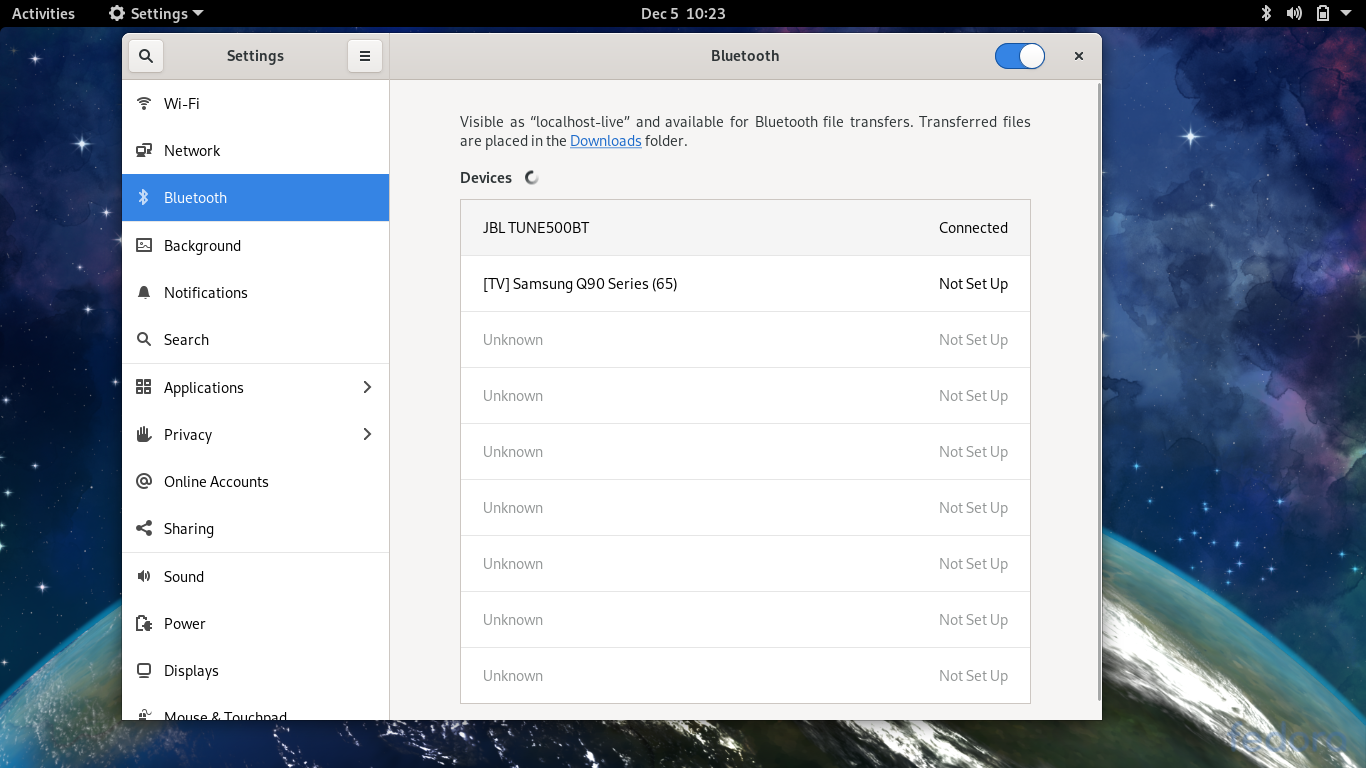Click the Bluetooth indicator in top bar
The height and width of the screenshot is (768, 1366).
click(x=1265, y=13)
